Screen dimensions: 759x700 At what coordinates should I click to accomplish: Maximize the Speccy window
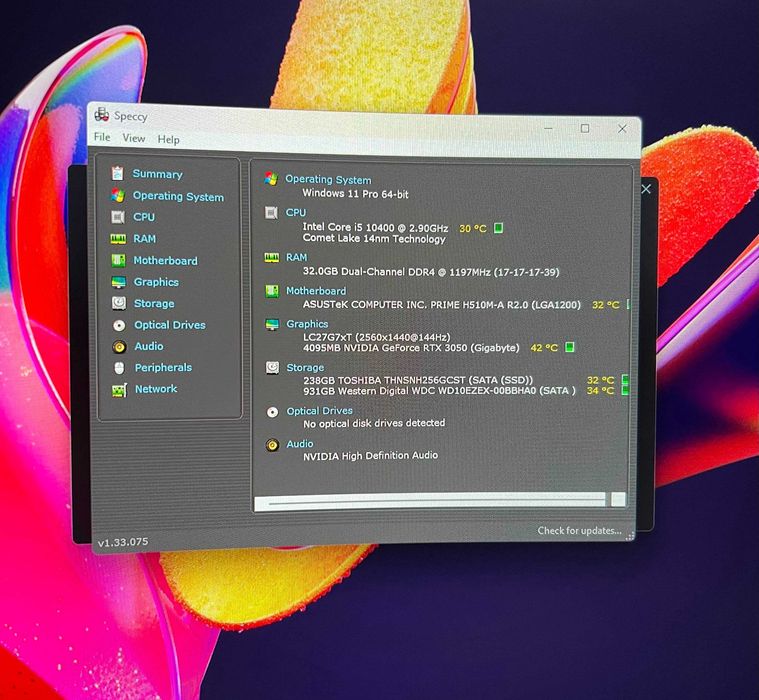coord(585,128)
